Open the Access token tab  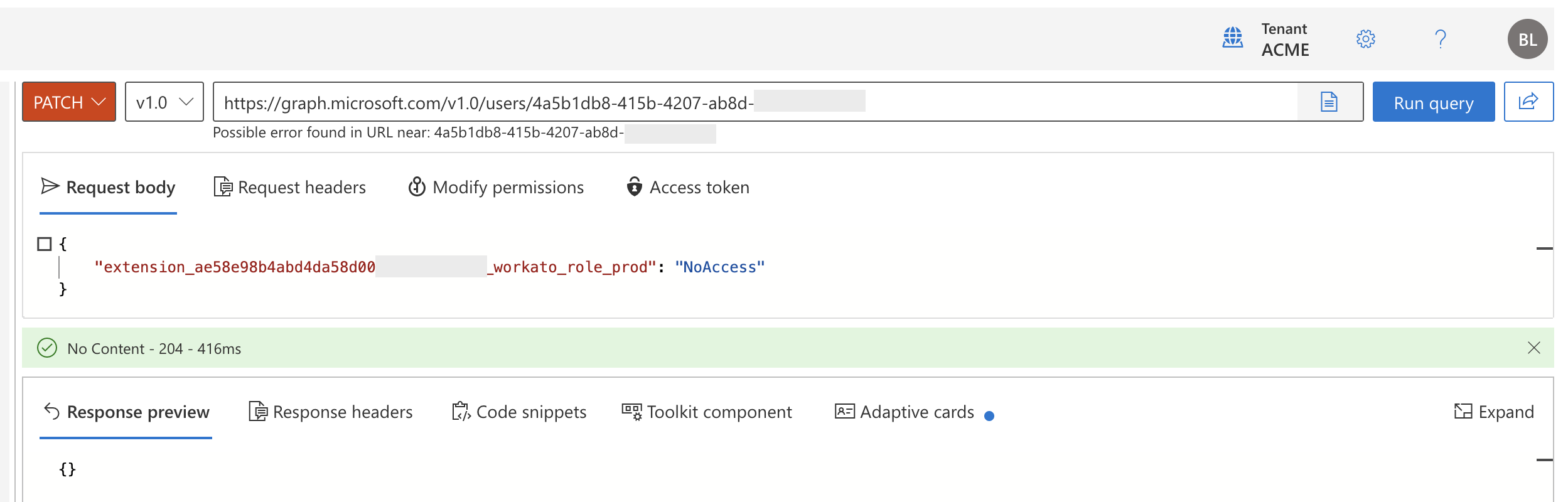tap(688, 188)
